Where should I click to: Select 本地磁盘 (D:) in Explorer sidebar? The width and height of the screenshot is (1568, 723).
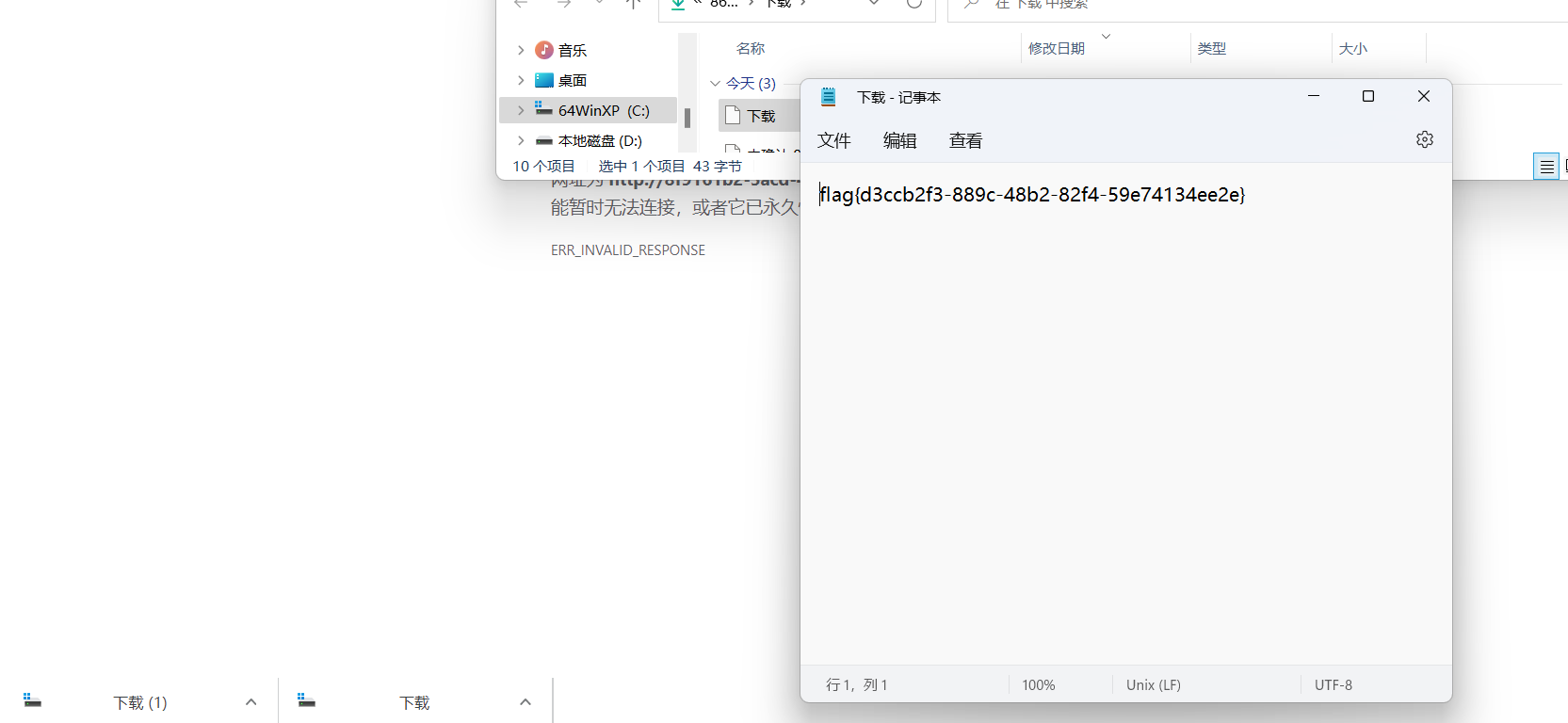(600, 140)
